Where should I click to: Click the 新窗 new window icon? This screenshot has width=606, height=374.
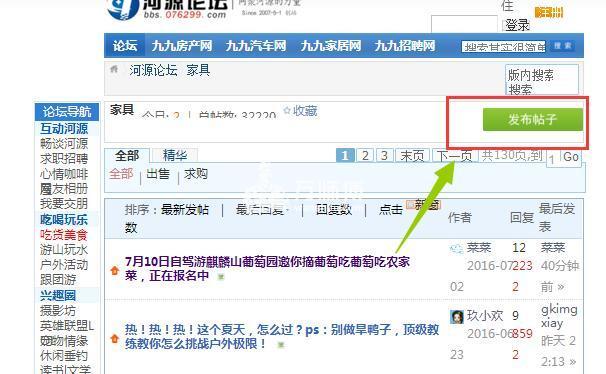coord(424,204)
